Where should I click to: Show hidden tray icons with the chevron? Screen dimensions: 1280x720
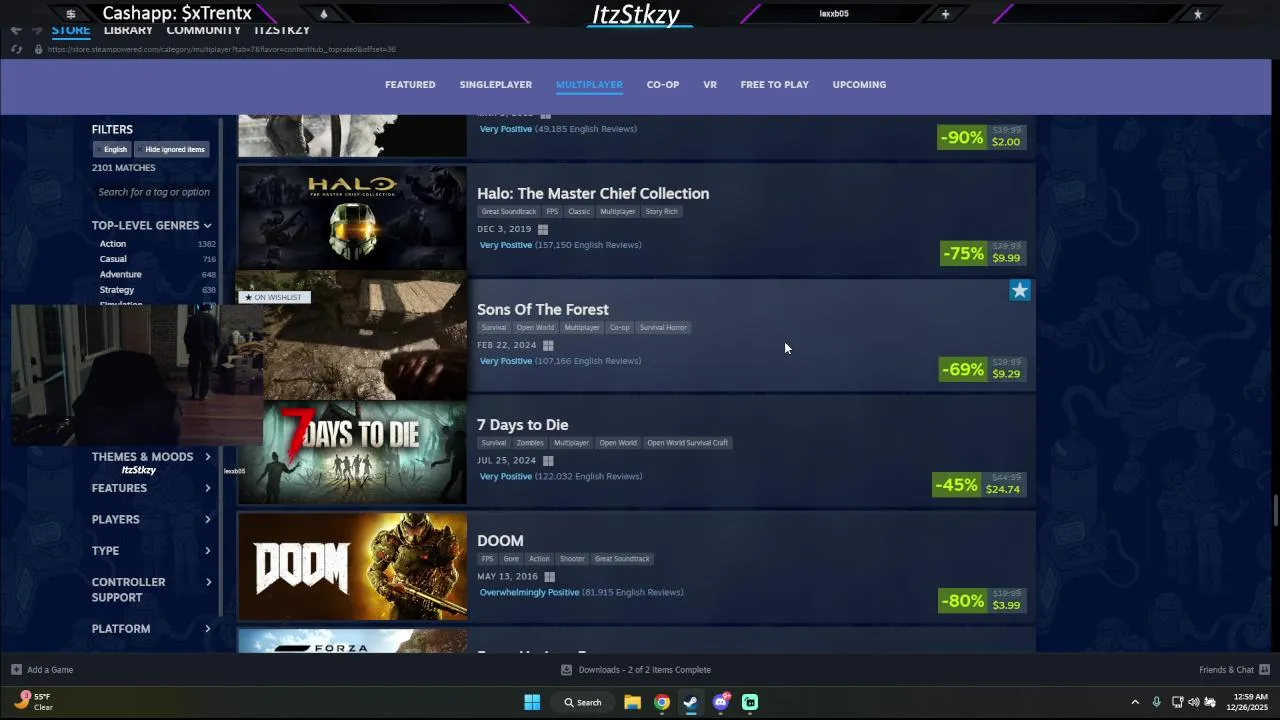(1135, 702)
